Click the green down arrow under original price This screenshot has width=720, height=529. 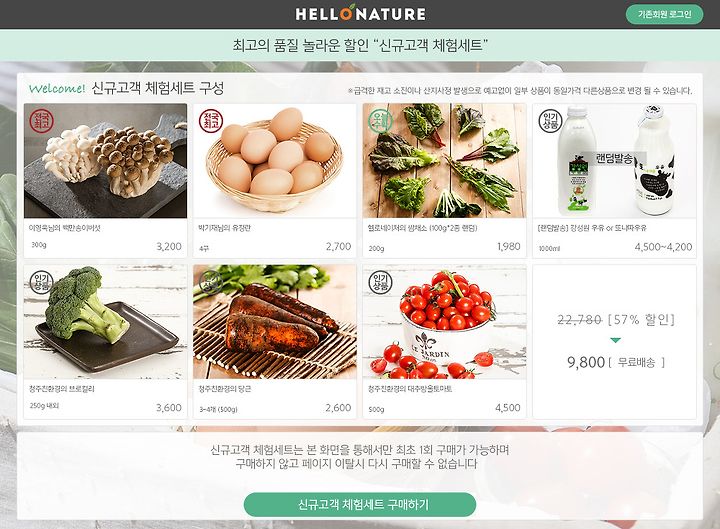pos(615,340)
